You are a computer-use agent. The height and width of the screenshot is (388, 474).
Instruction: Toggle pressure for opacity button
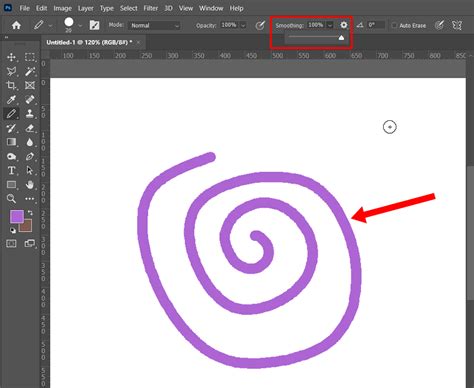click(x=260, y=25)
